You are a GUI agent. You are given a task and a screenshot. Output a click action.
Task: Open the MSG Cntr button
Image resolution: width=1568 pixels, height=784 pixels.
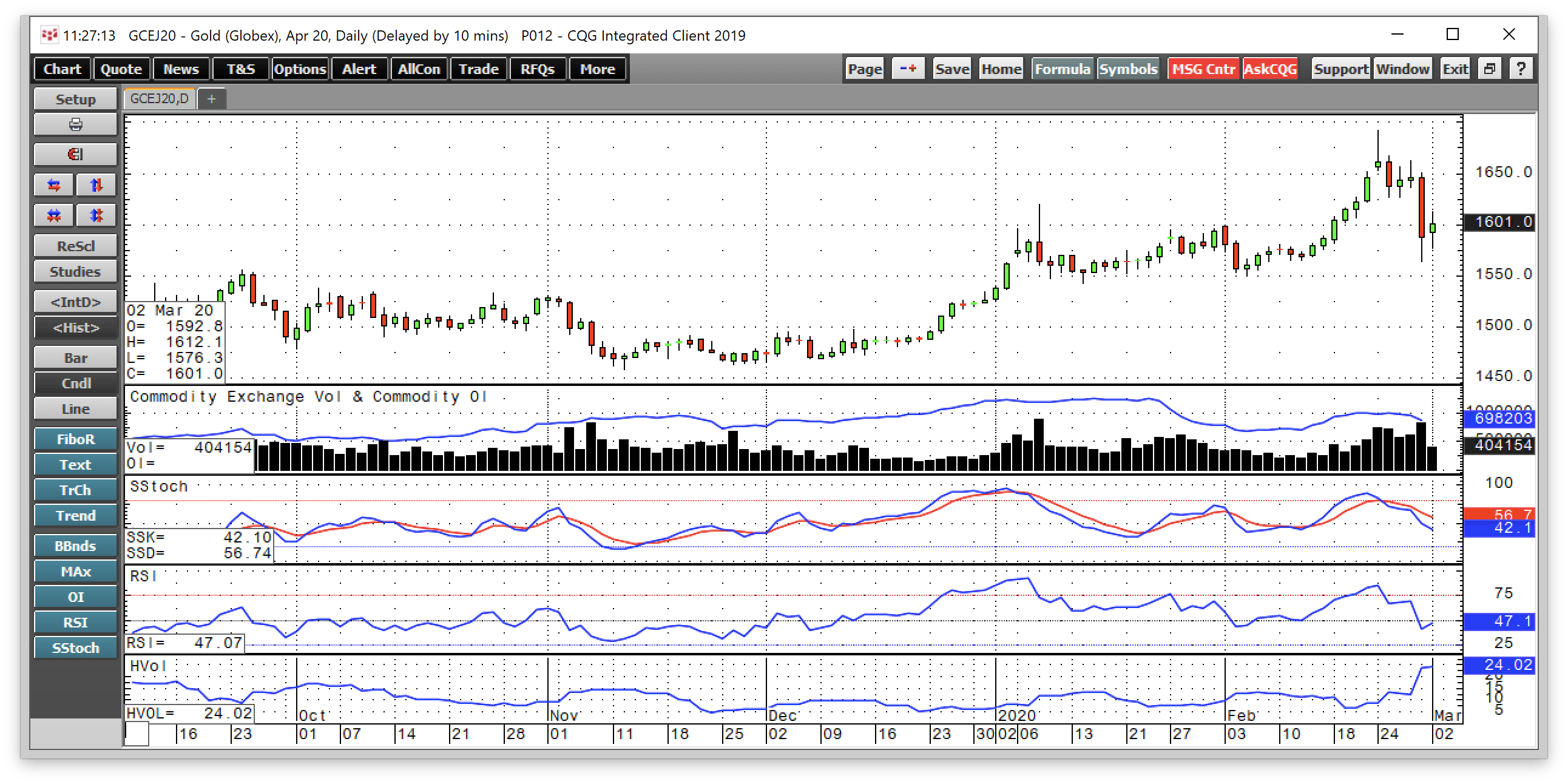tap(1203, 69)
